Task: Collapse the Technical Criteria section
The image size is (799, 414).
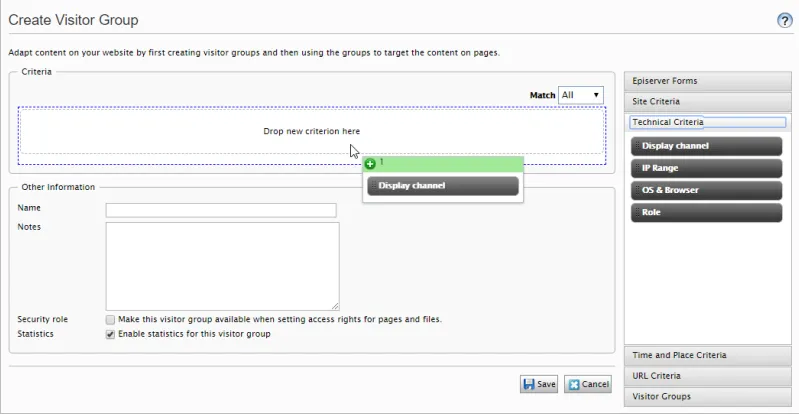Action: tap(708, 122)
